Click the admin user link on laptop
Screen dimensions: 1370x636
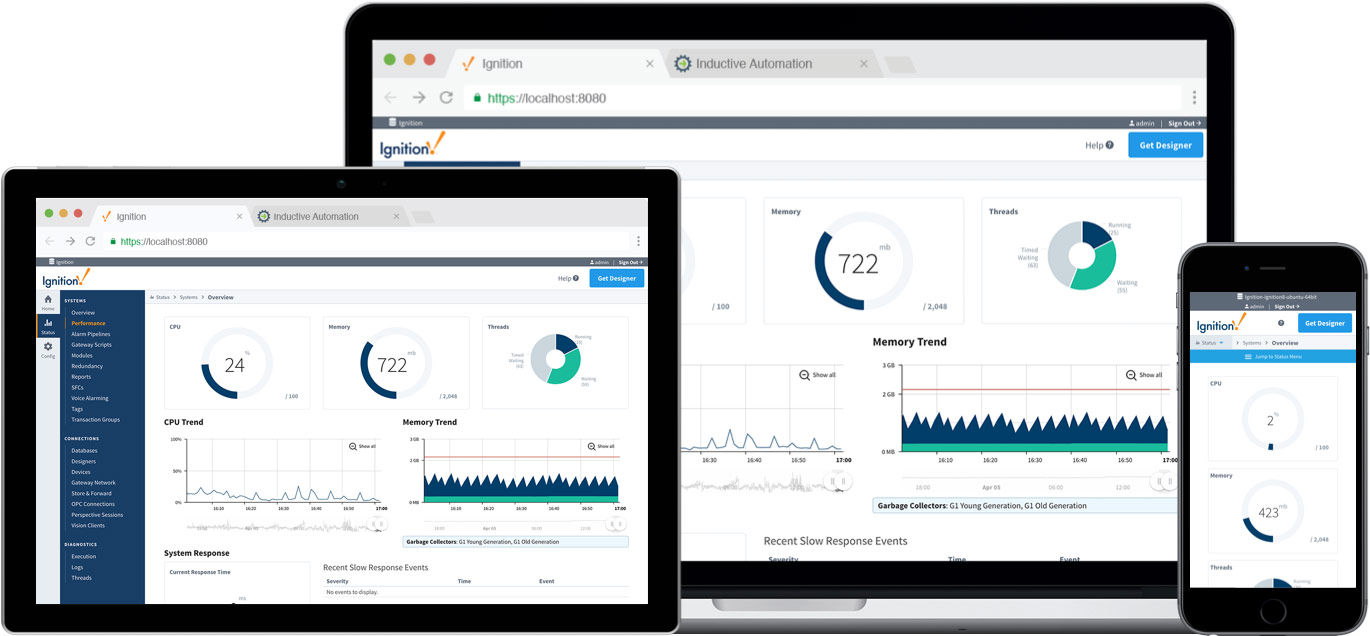point(1141,123)
